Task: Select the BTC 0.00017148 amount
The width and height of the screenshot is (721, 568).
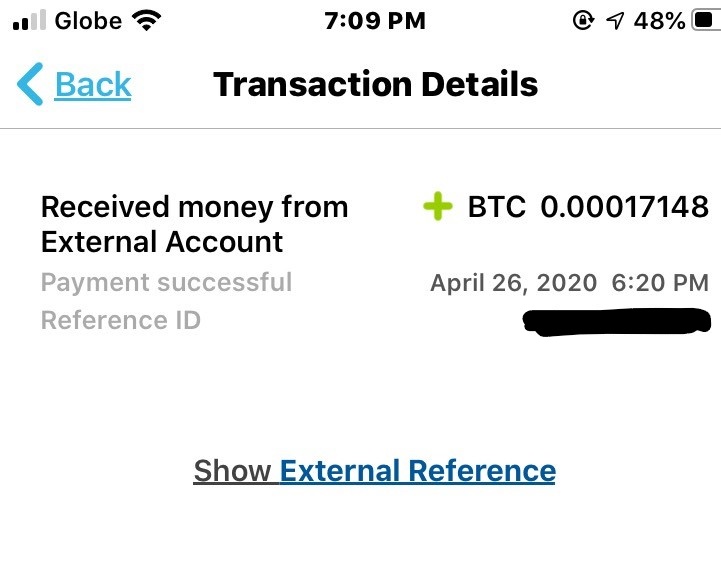Action: (588, 207)
